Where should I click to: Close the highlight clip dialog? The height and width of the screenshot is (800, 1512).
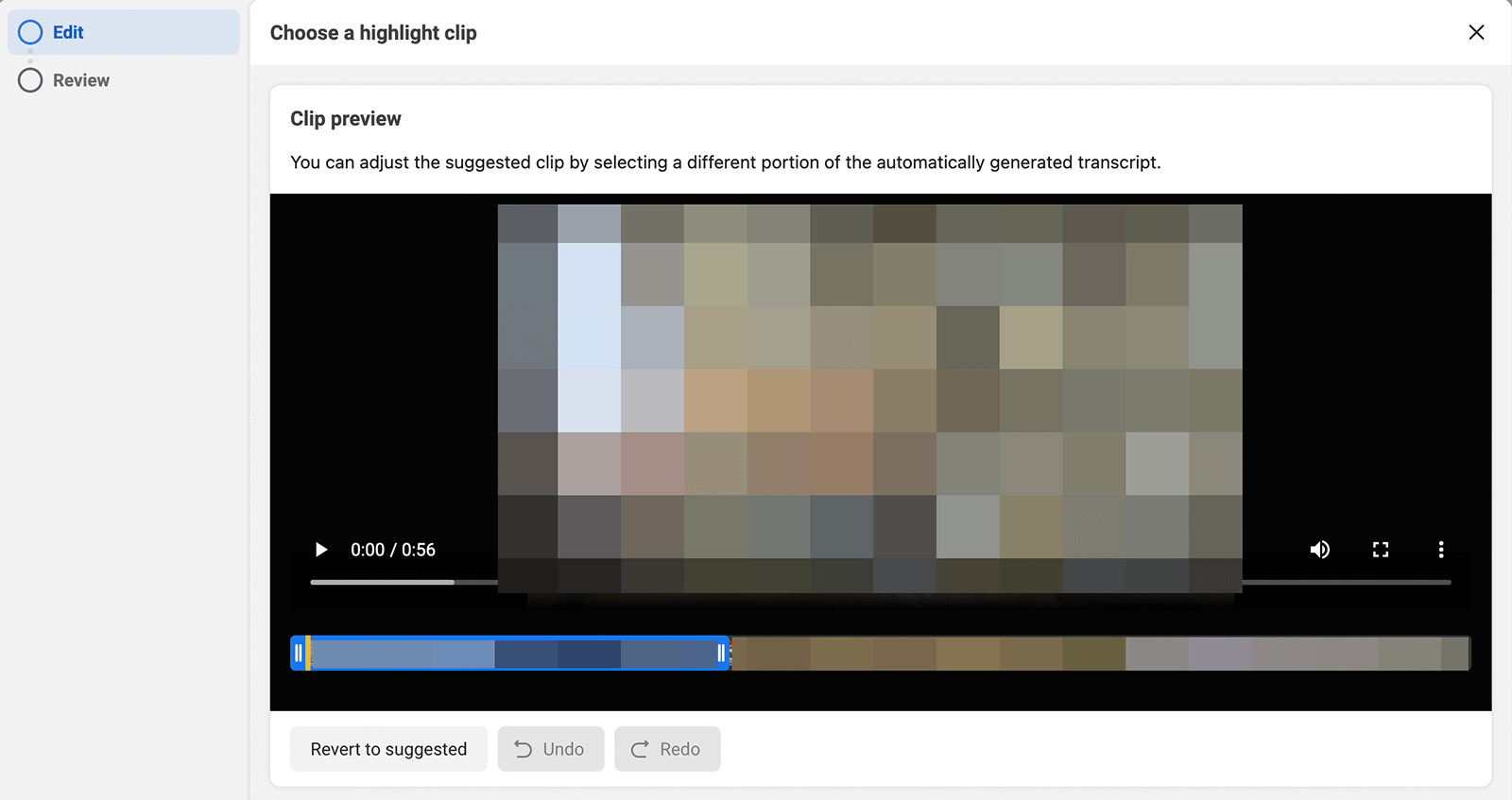tap(1476, 32)
